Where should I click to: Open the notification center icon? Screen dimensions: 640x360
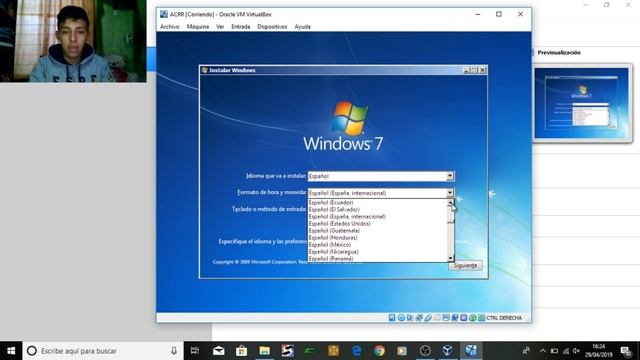coord(626,351)
